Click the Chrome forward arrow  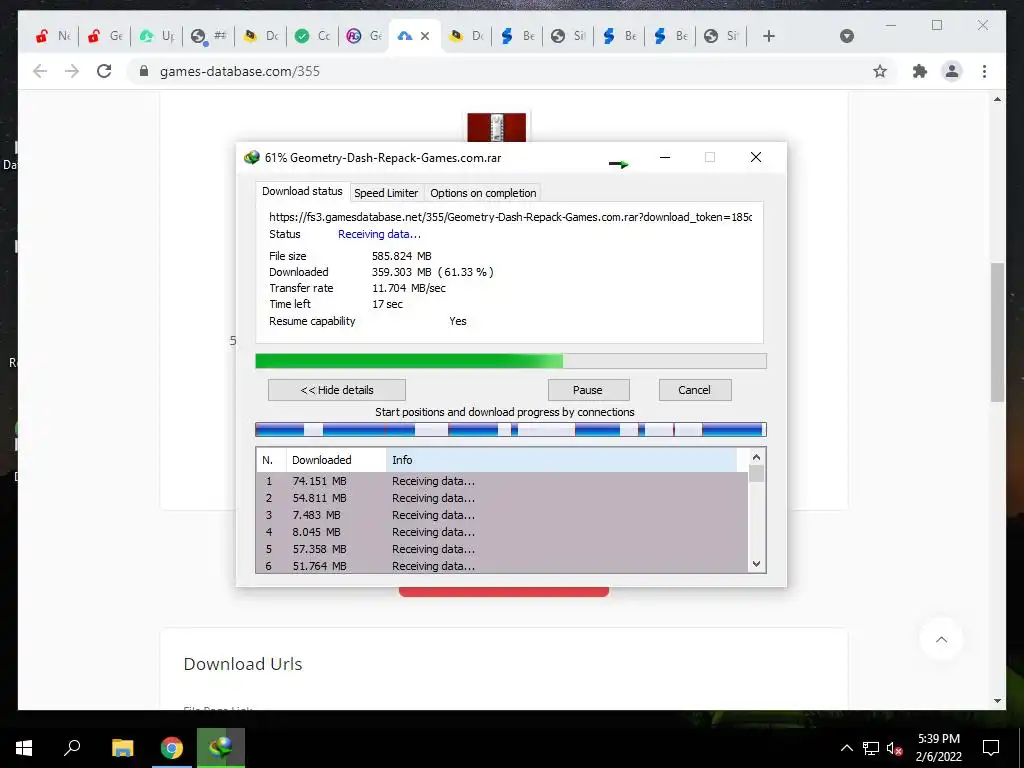[x=72, y=71]
